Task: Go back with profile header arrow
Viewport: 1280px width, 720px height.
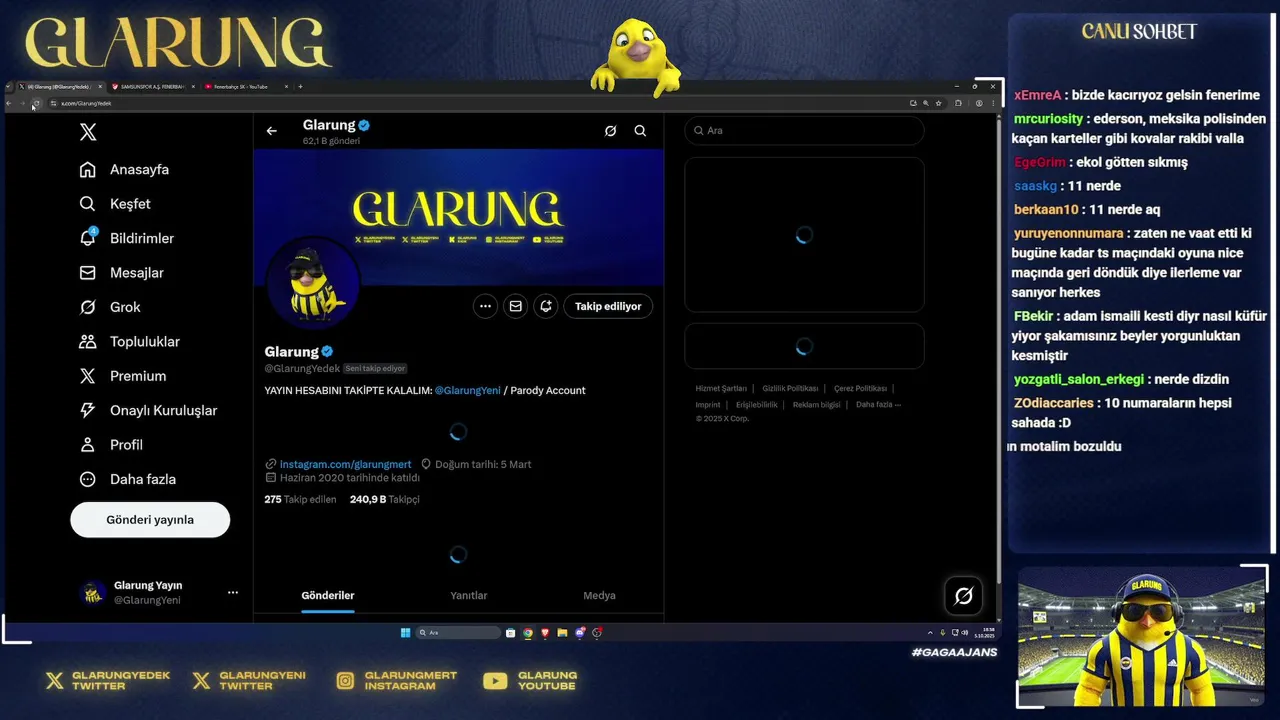Action: (271, 131)
